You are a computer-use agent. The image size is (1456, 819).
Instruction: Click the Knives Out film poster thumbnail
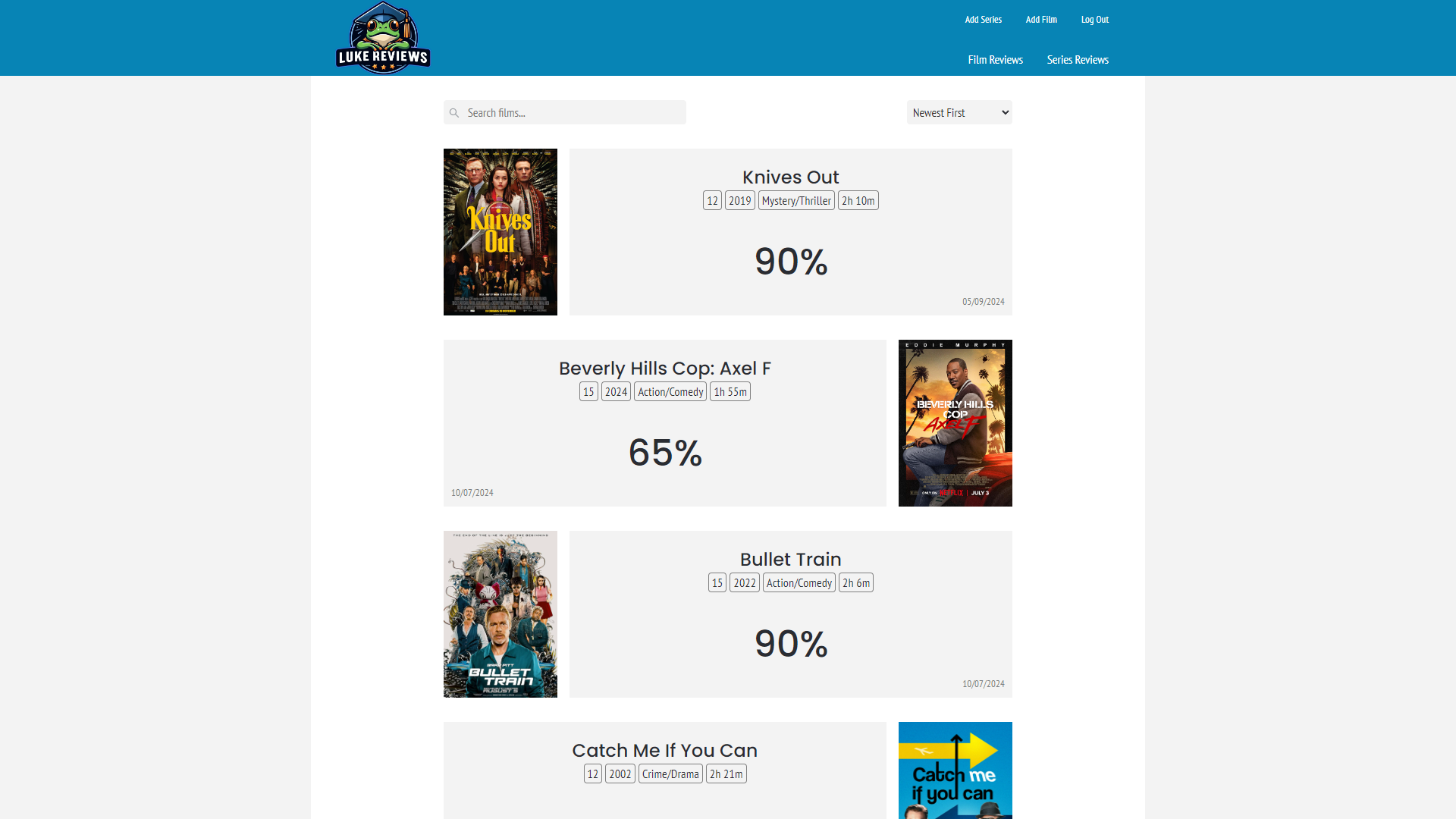click(500, 231)
